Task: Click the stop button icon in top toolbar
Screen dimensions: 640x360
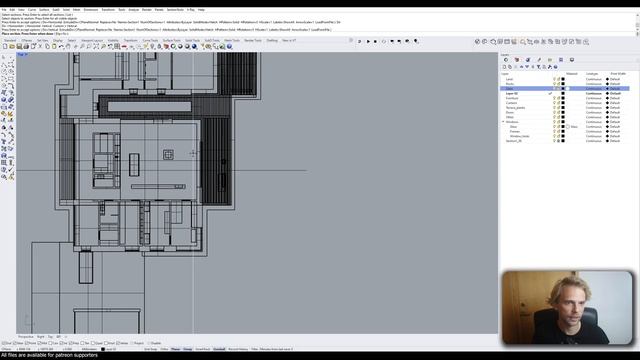Action: [x=376, y=41]
